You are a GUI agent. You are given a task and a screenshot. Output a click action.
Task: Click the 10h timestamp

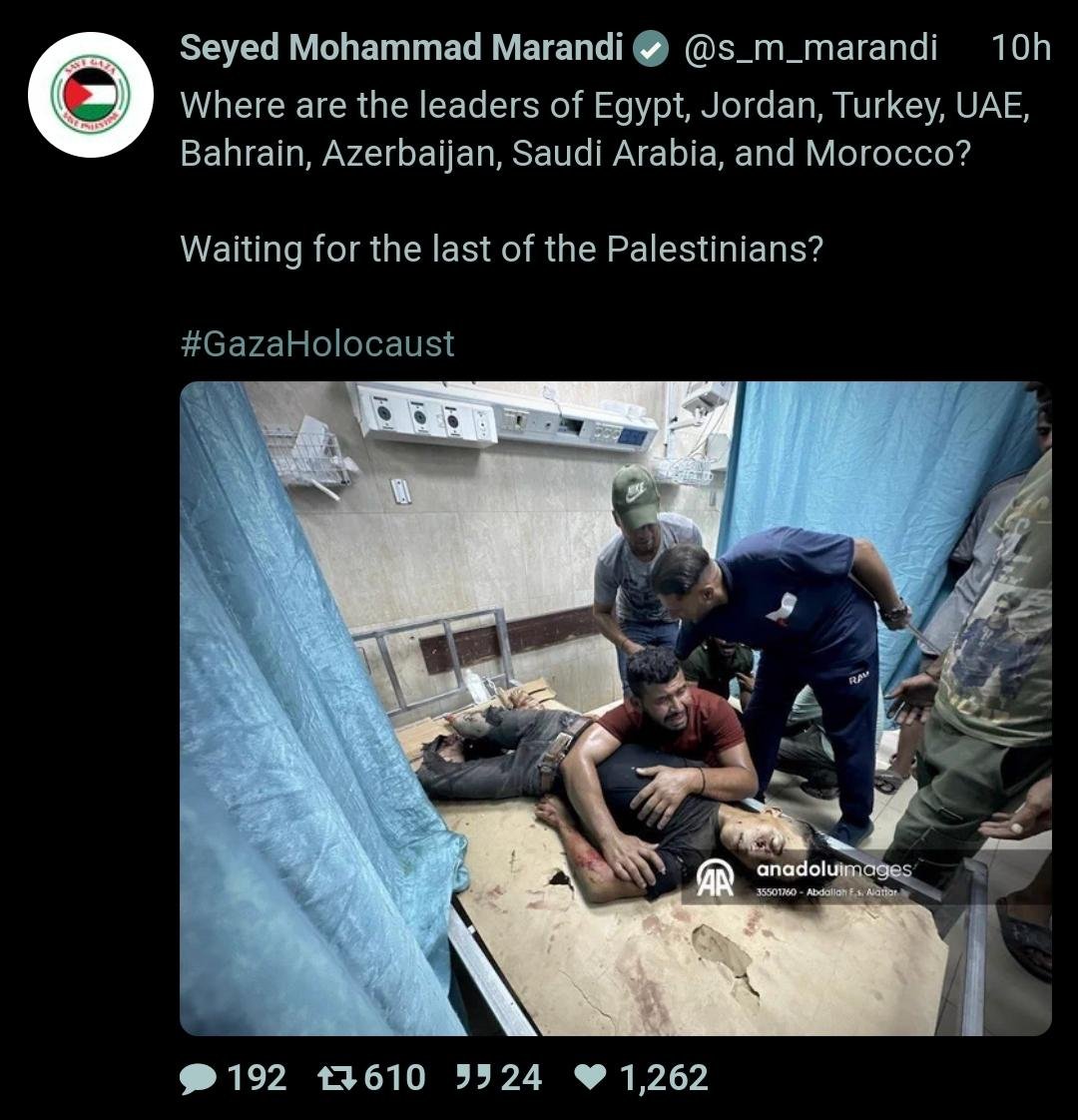tap(1021, 49)
